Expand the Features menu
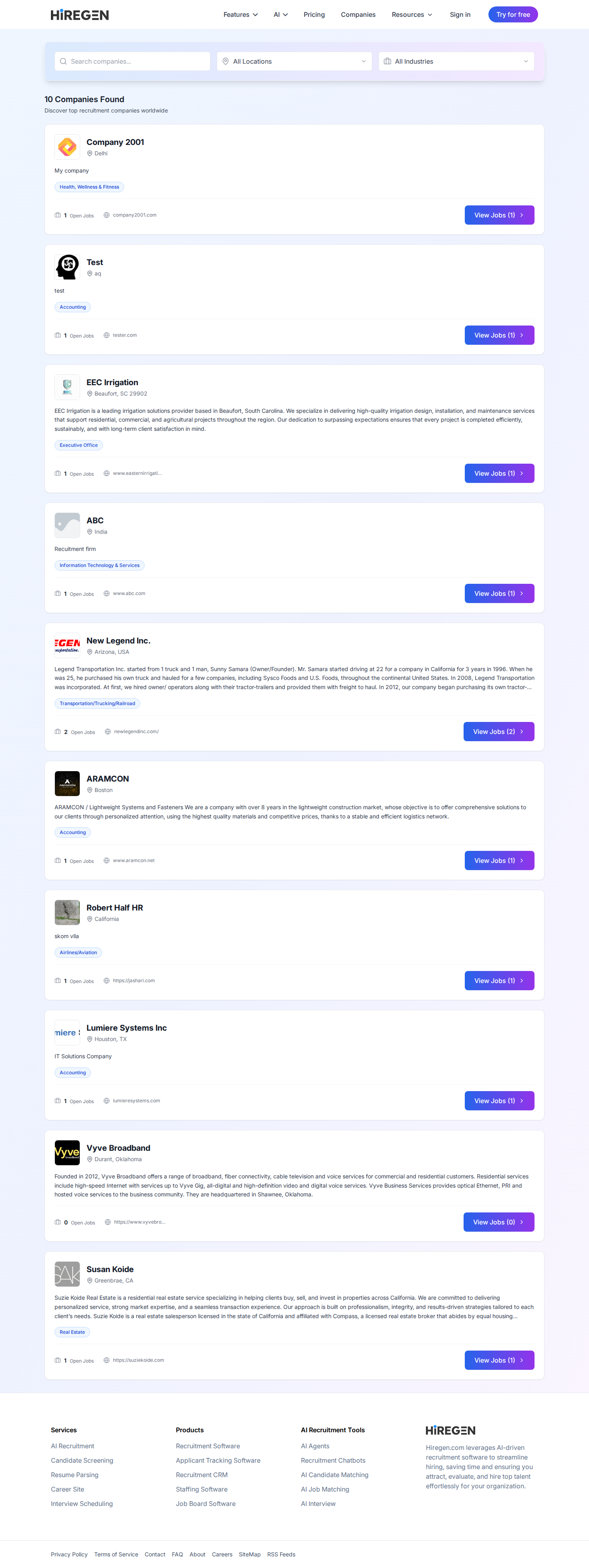 pos(240,14)
